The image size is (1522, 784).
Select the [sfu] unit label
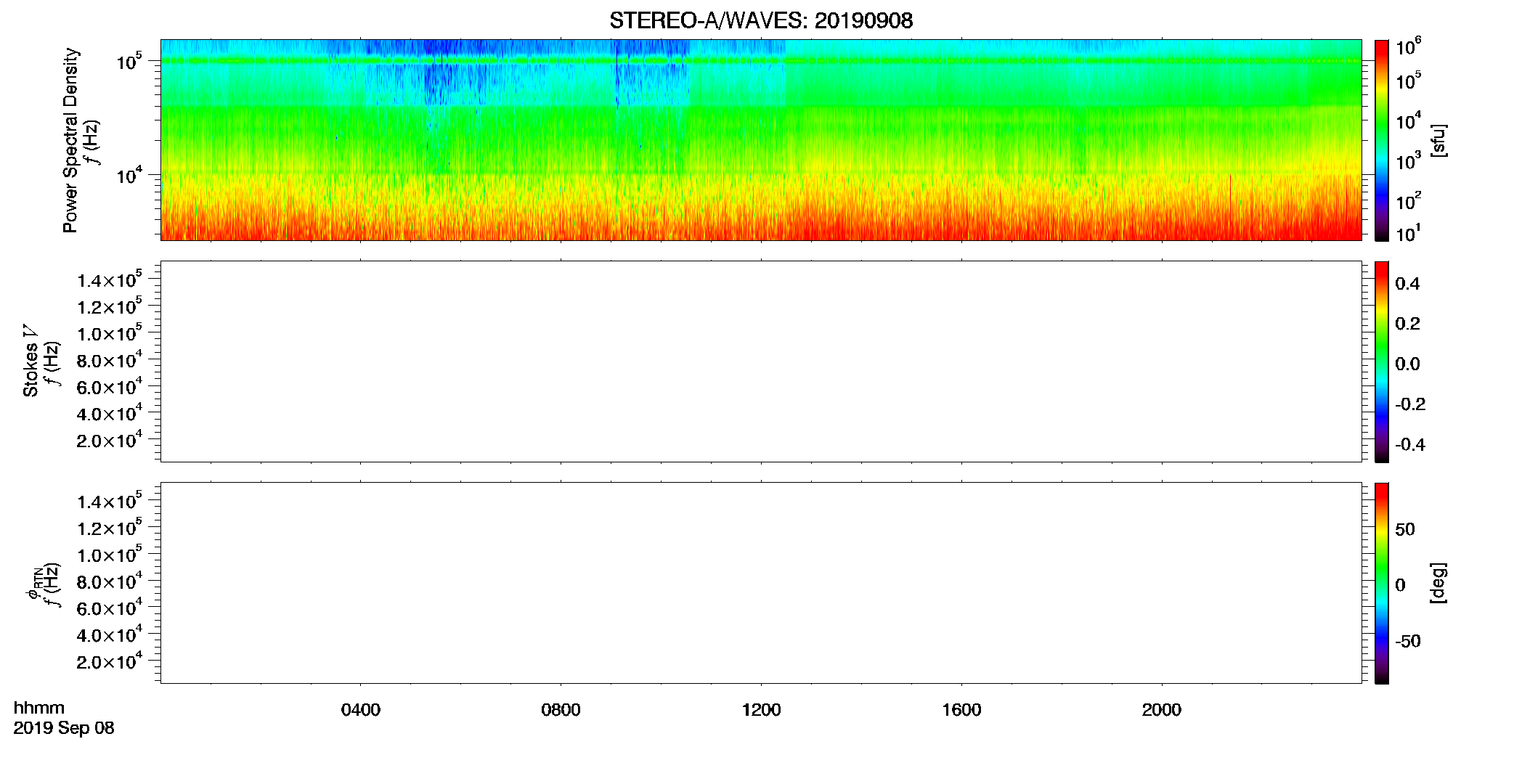coord(1438,140)
